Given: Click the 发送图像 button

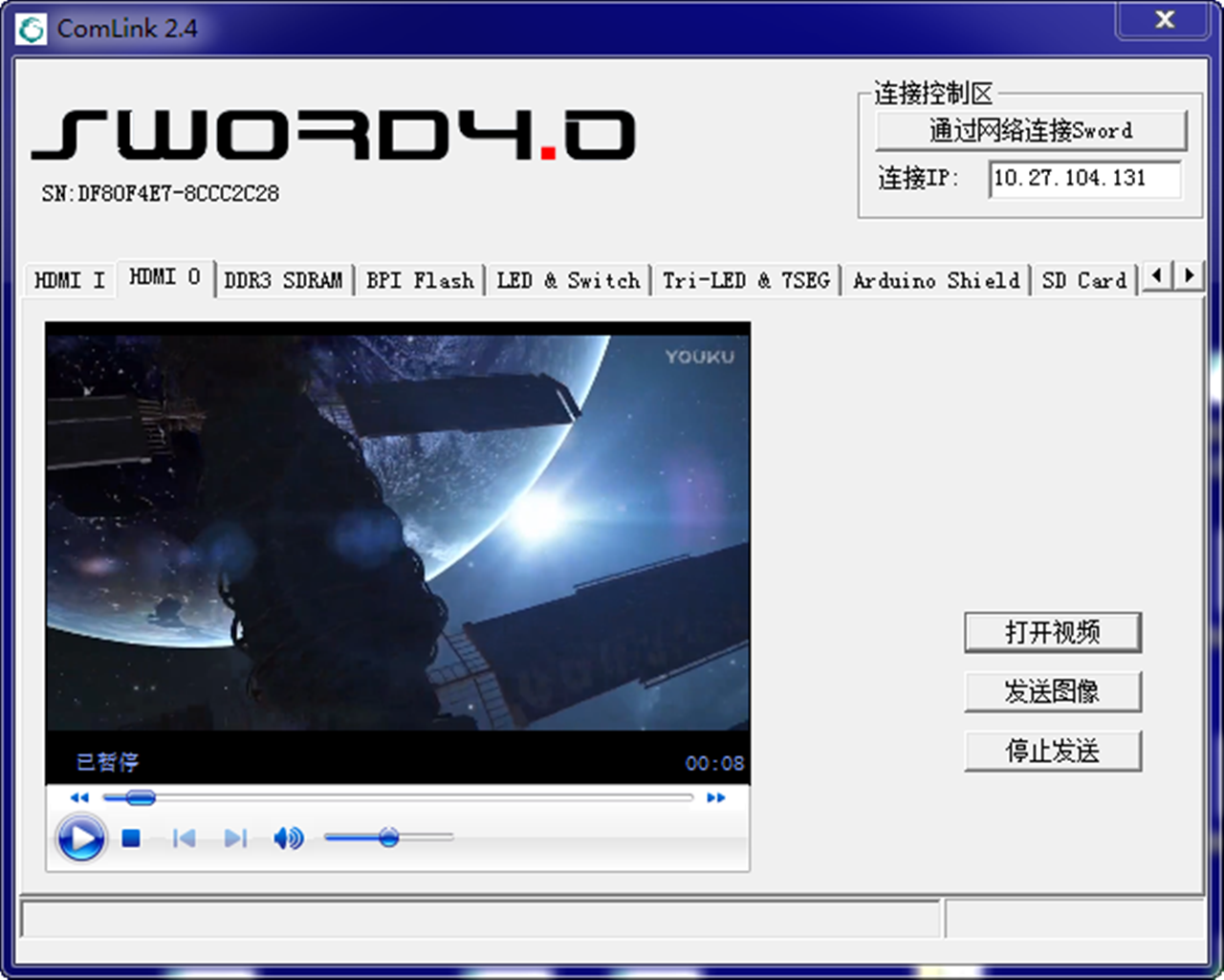Looking at the screenshot, I should pos(1053,691).
